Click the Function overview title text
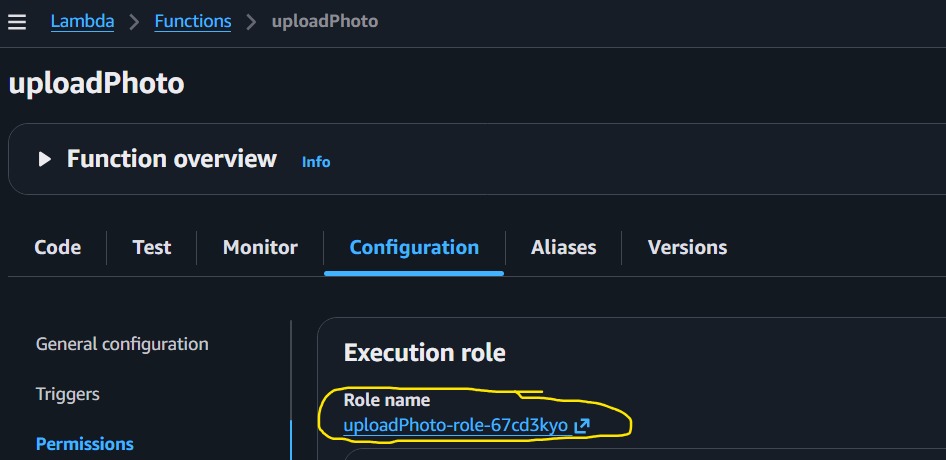 pyautogui.click(x=172, y=159)
